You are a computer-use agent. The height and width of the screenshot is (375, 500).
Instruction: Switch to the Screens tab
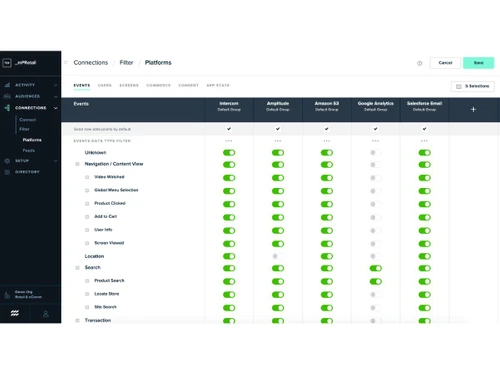pos(129,85)
